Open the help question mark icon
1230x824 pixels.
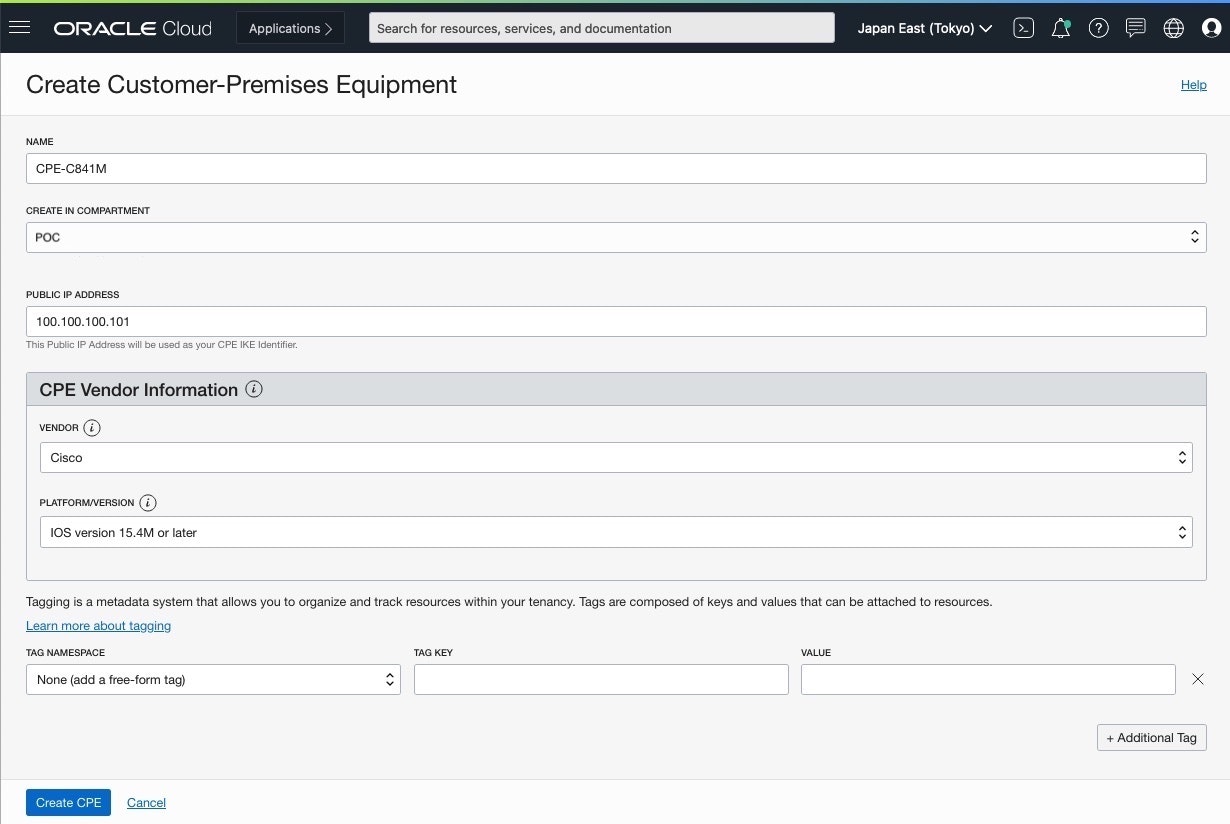tap(1099, 28)
